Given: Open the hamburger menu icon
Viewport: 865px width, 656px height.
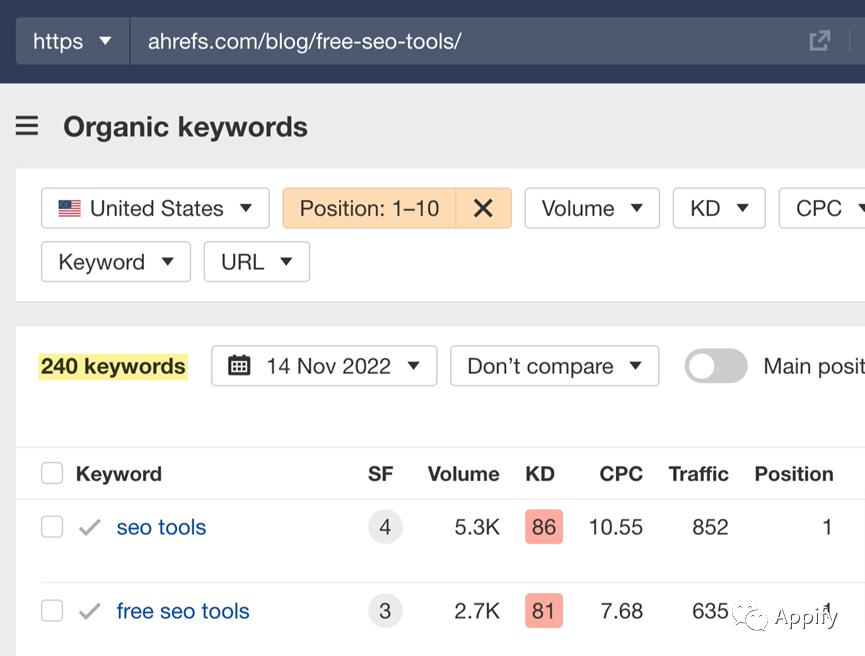Looking at the screenshot, I should 27,126.
